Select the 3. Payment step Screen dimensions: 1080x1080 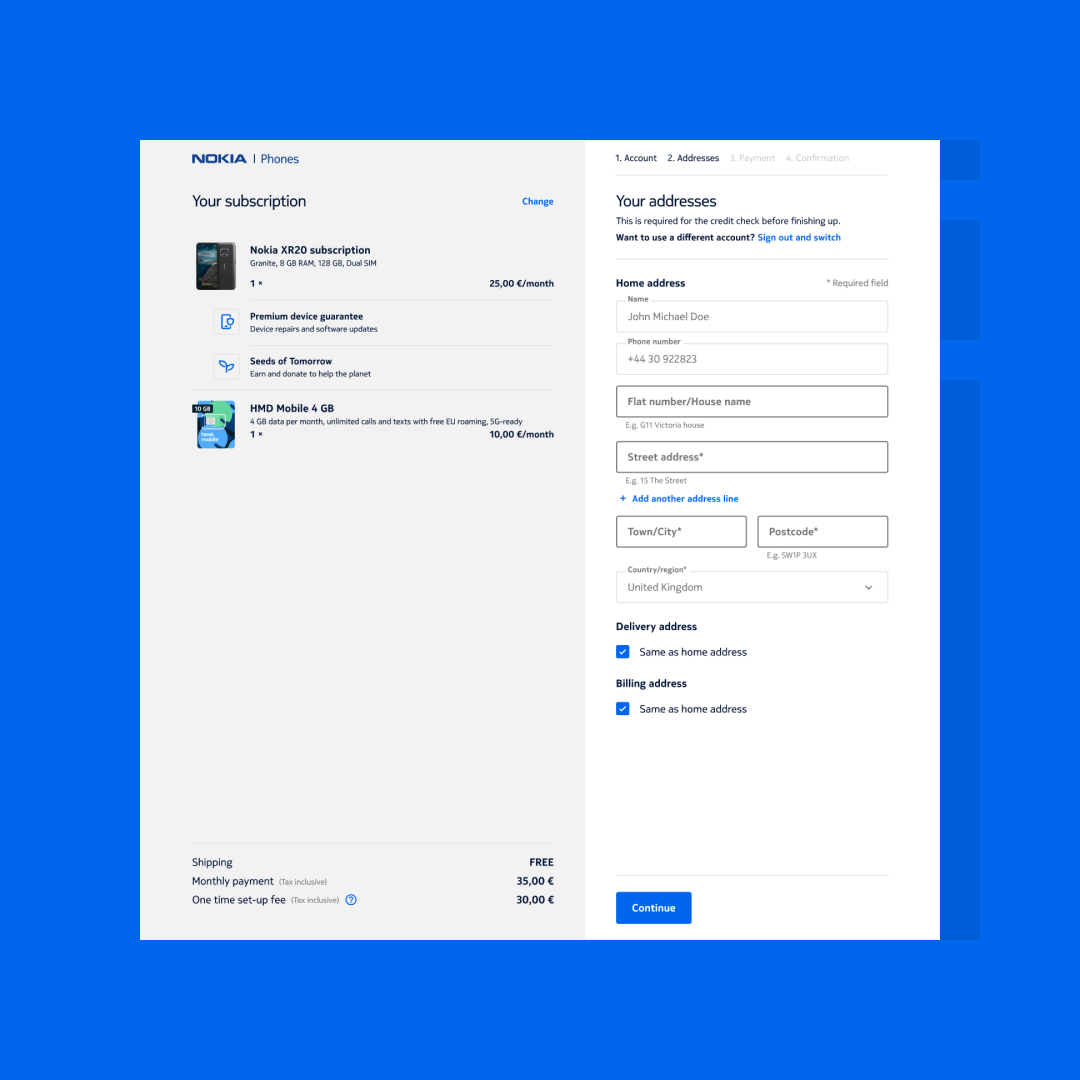click(752, 158)
